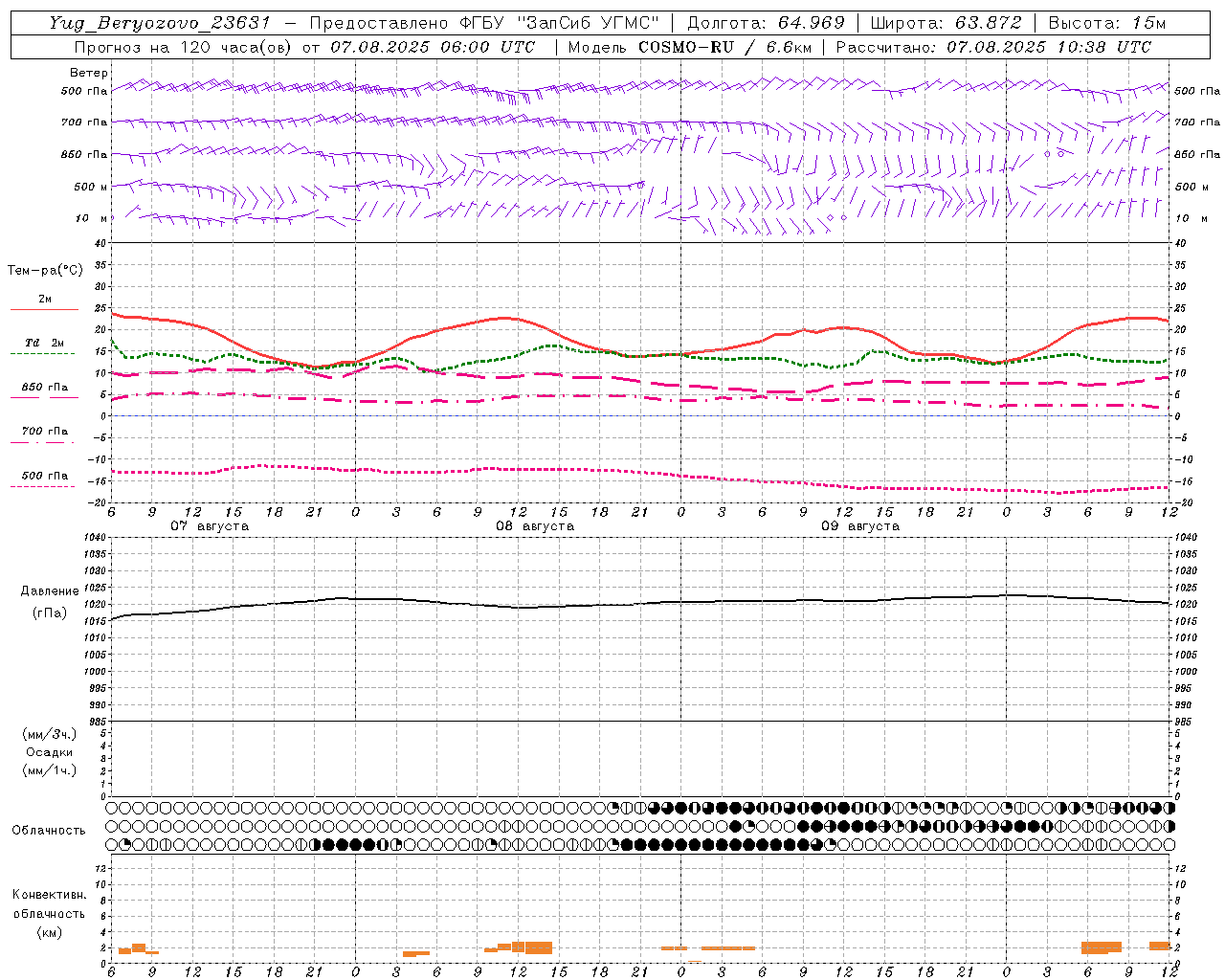1225x980 pixels.
Task: Click the Осадки precipitation label
Action: (x=50, y=752)
